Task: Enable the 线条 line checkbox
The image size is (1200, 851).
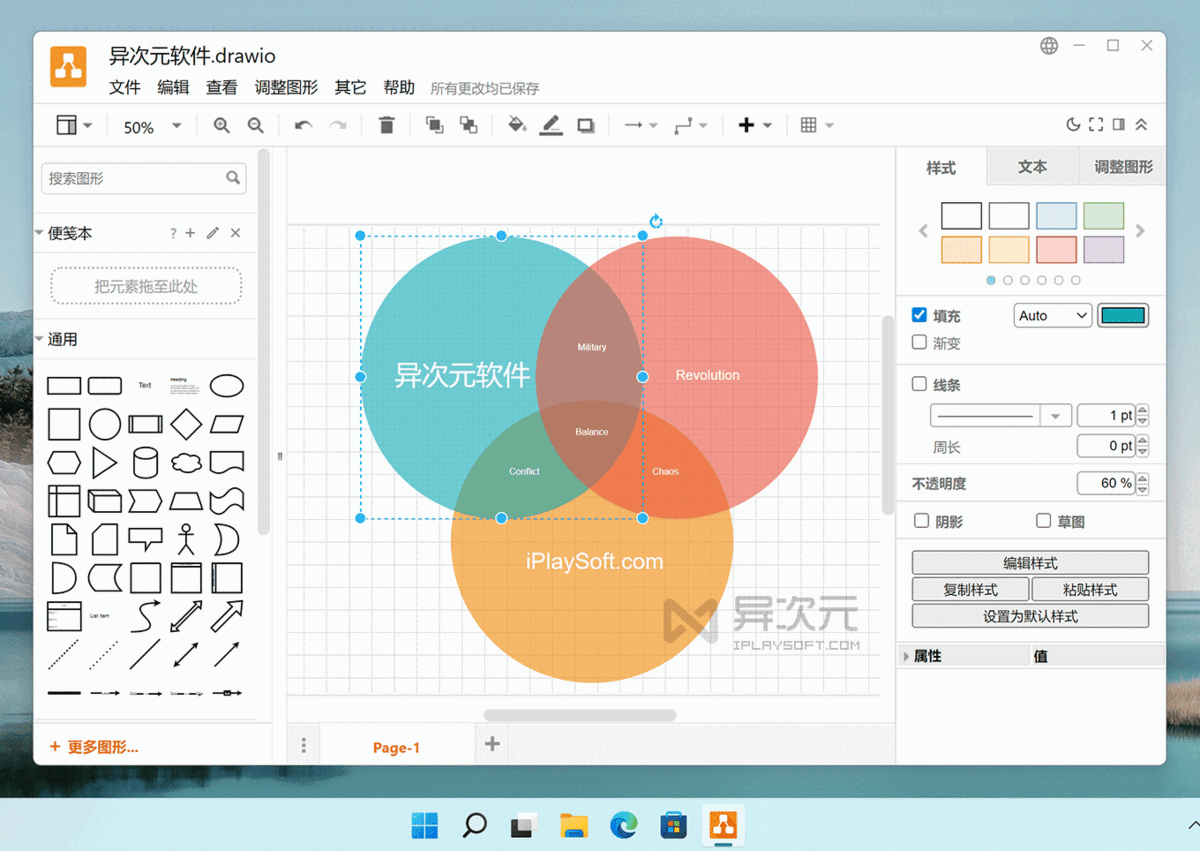Action: coord(920,384)
